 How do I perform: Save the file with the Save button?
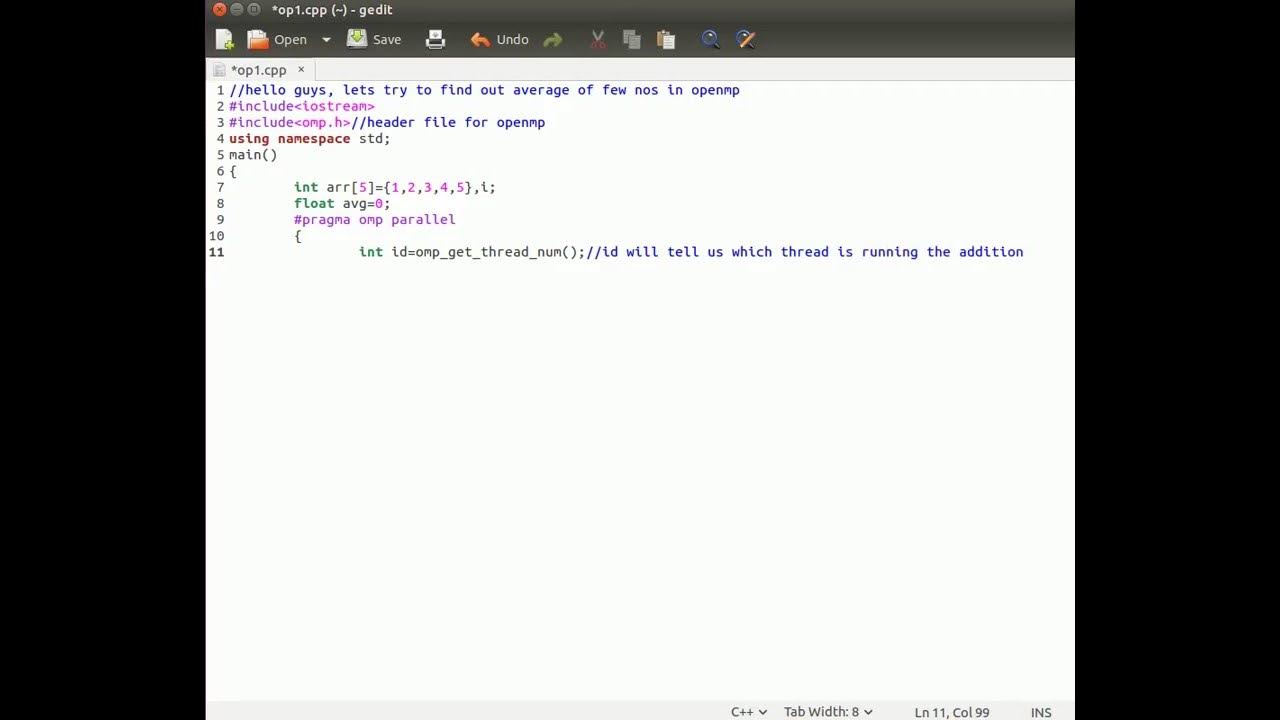[x=374, y=40]
